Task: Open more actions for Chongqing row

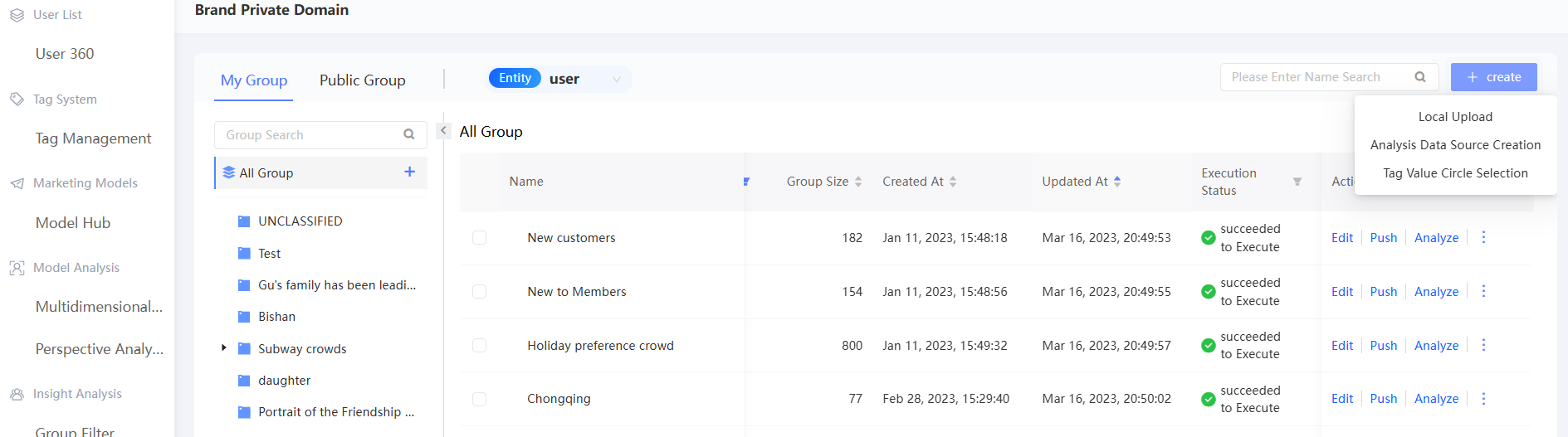Action: pyautogui.click(x=1483, y=399)
